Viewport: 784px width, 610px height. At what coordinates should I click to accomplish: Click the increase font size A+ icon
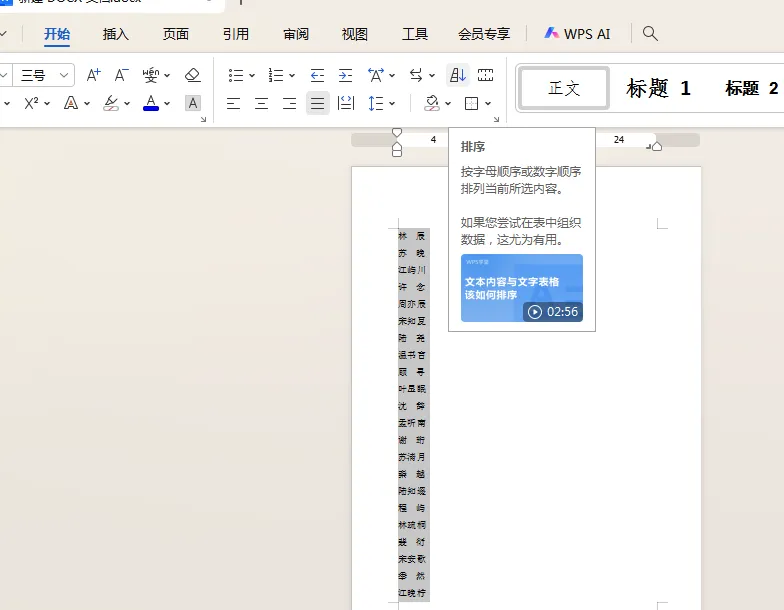pyautogui.click(x=94, y=76)
